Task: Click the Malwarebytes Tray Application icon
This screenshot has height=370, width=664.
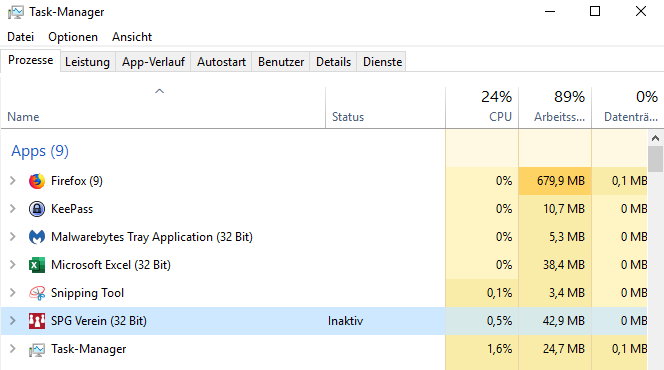Action: tap(37, 237)
